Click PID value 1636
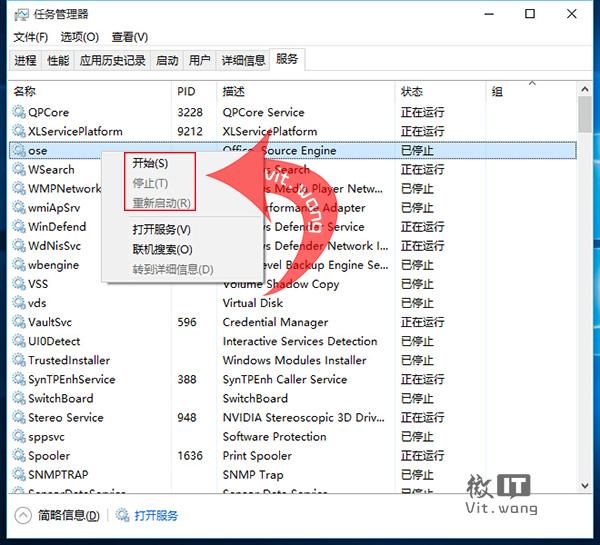 tap(190, 455)
